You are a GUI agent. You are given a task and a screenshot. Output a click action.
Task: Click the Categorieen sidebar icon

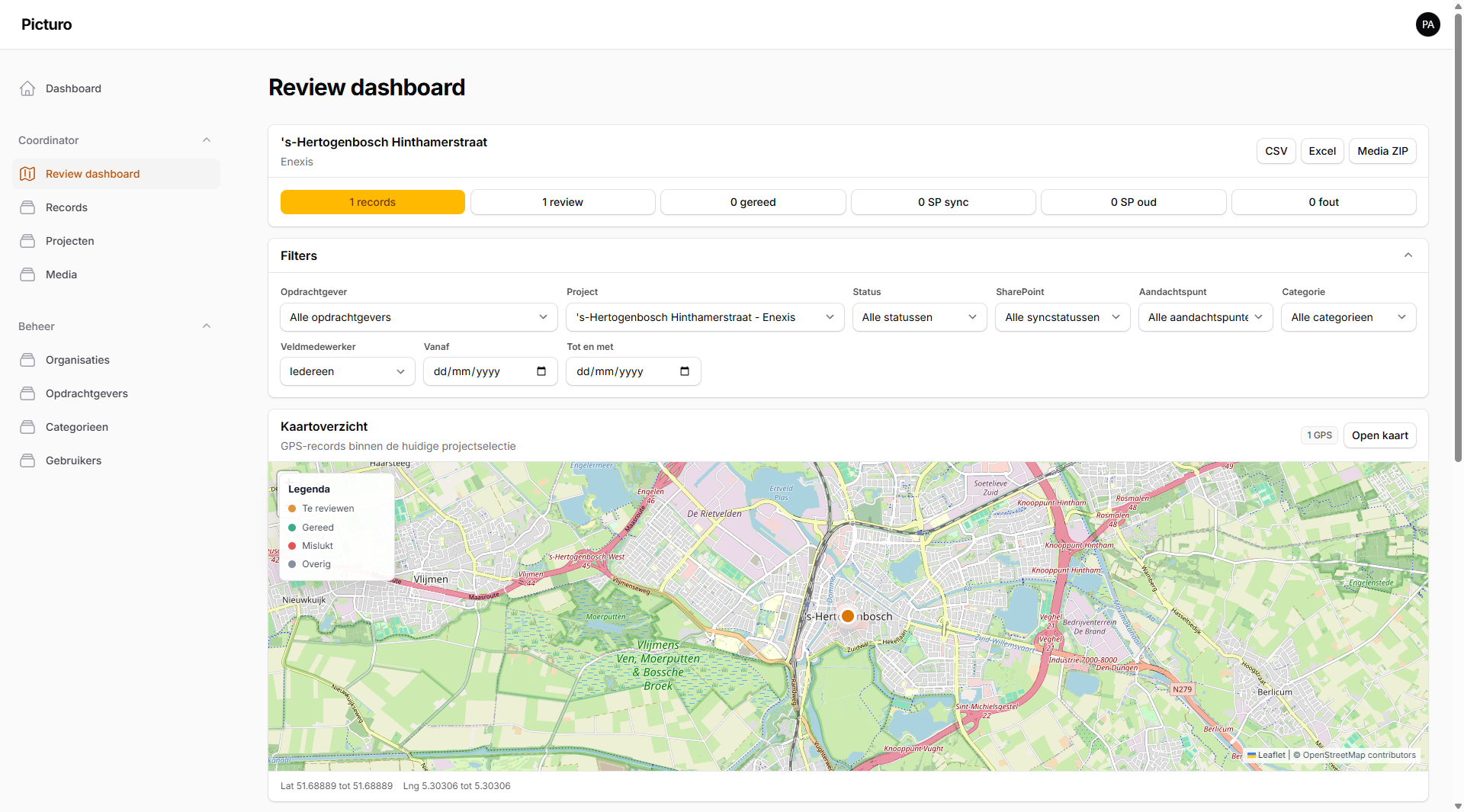[x=27, y=427]
